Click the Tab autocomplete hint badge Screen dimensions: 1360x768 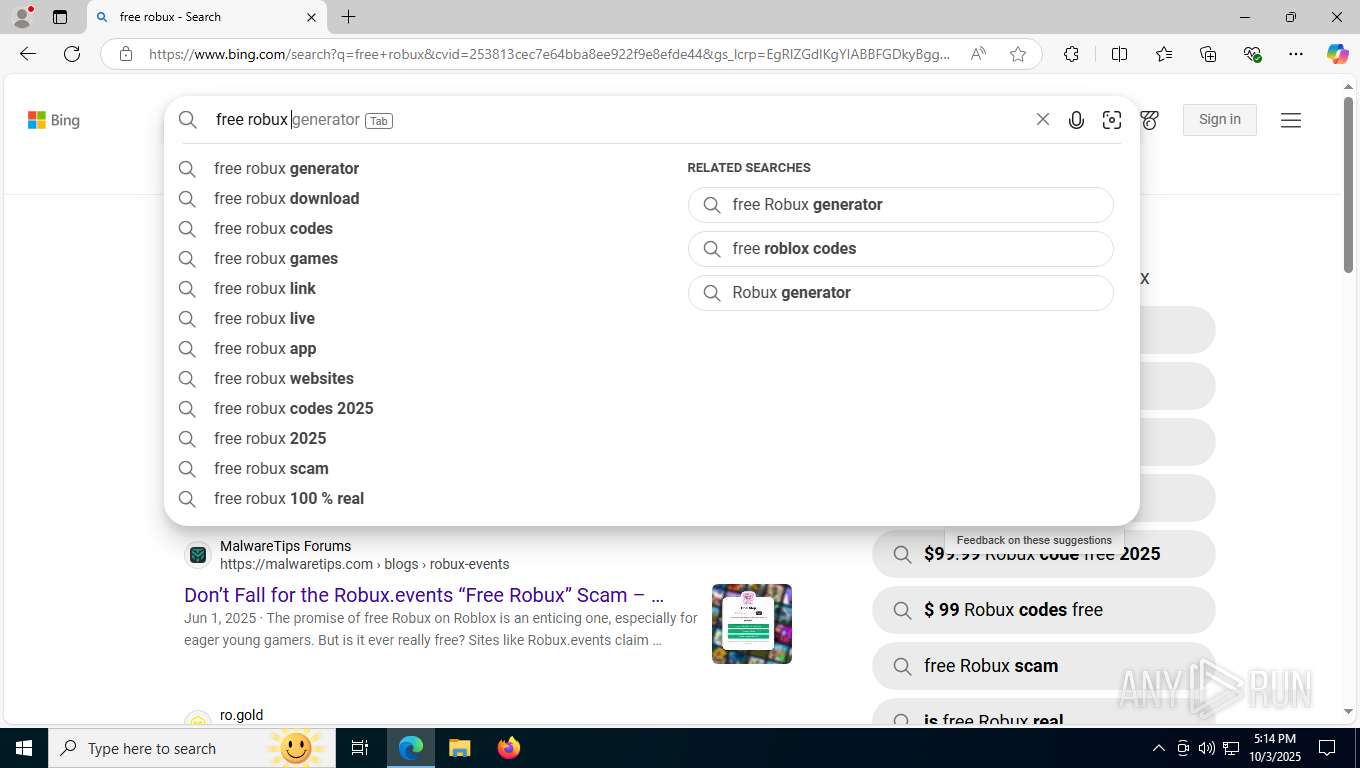379,121
